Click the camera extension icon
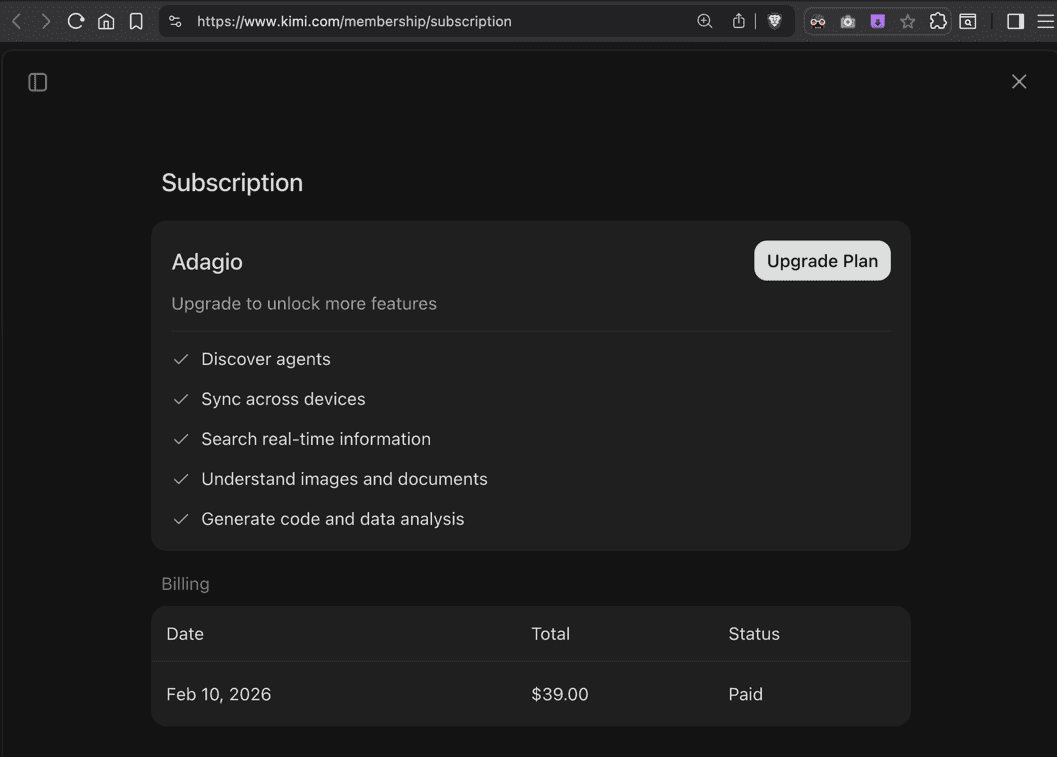 coord(848,21)
